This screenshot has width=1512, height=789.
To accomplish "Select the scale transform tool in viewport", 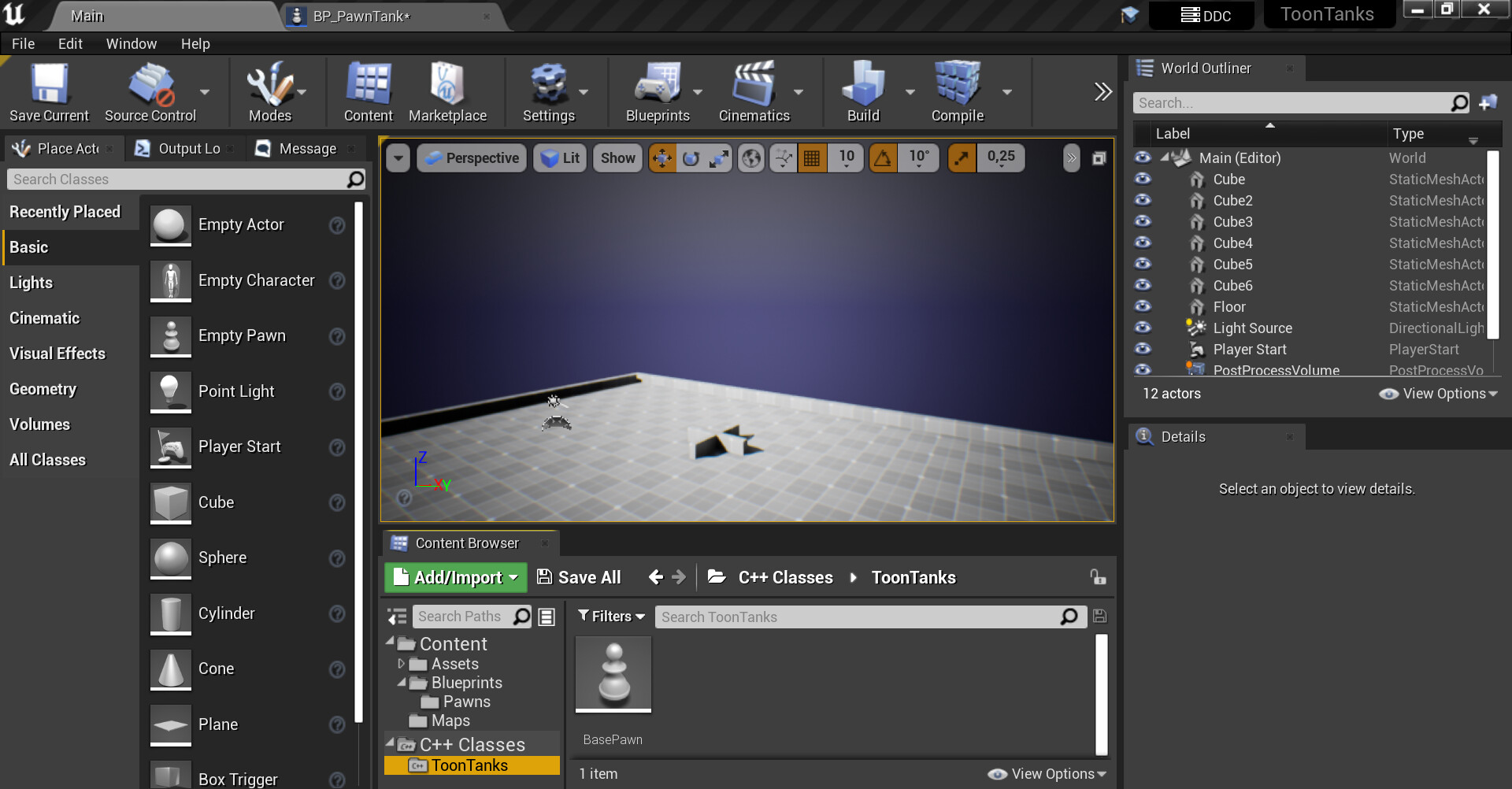I will point(718,157).
